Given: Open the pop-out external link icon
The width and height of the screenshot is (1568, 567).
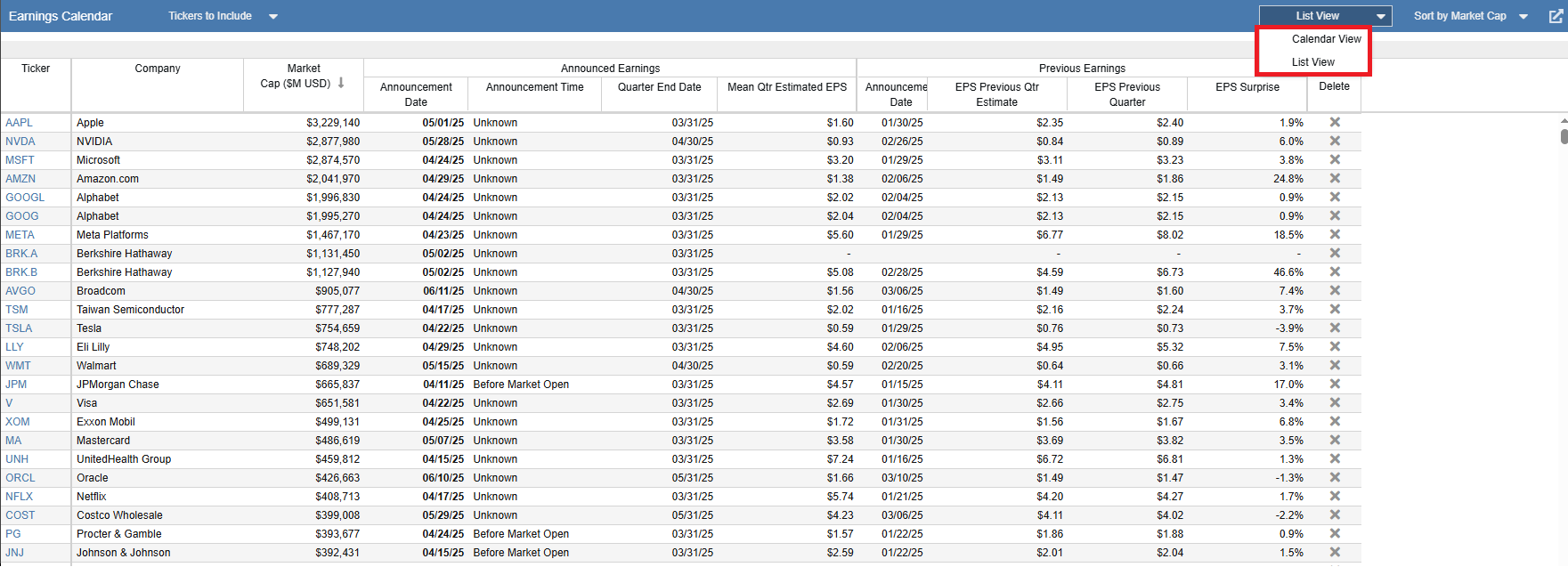Looking at the screenshot, I should coord(1556,16).
